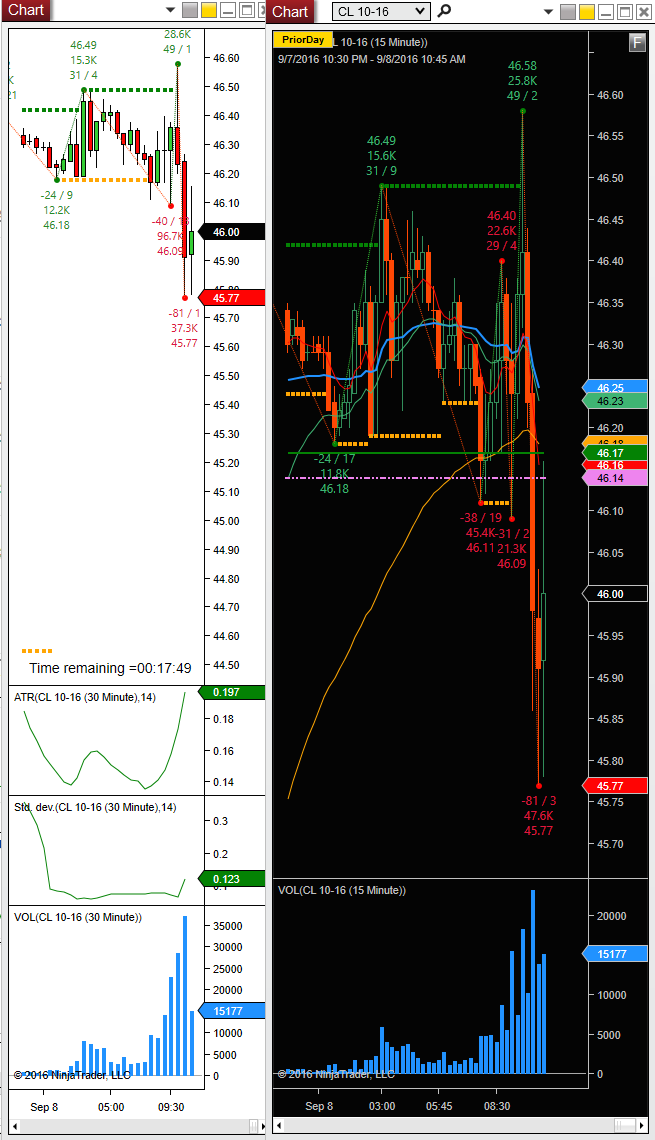Click the gray link square in right chart window
Screen dimensions: 655x1140
(x=568, y=12)
